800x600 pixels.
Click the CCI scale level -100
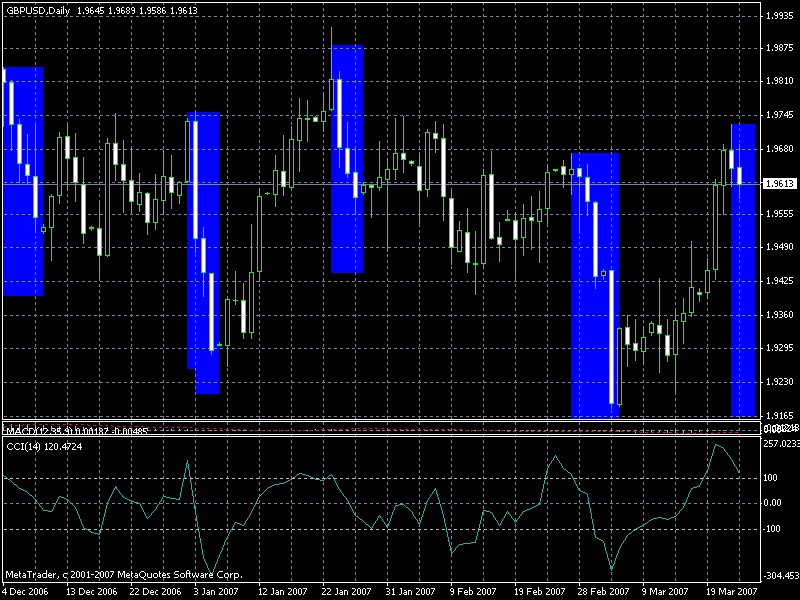[772, 529]
